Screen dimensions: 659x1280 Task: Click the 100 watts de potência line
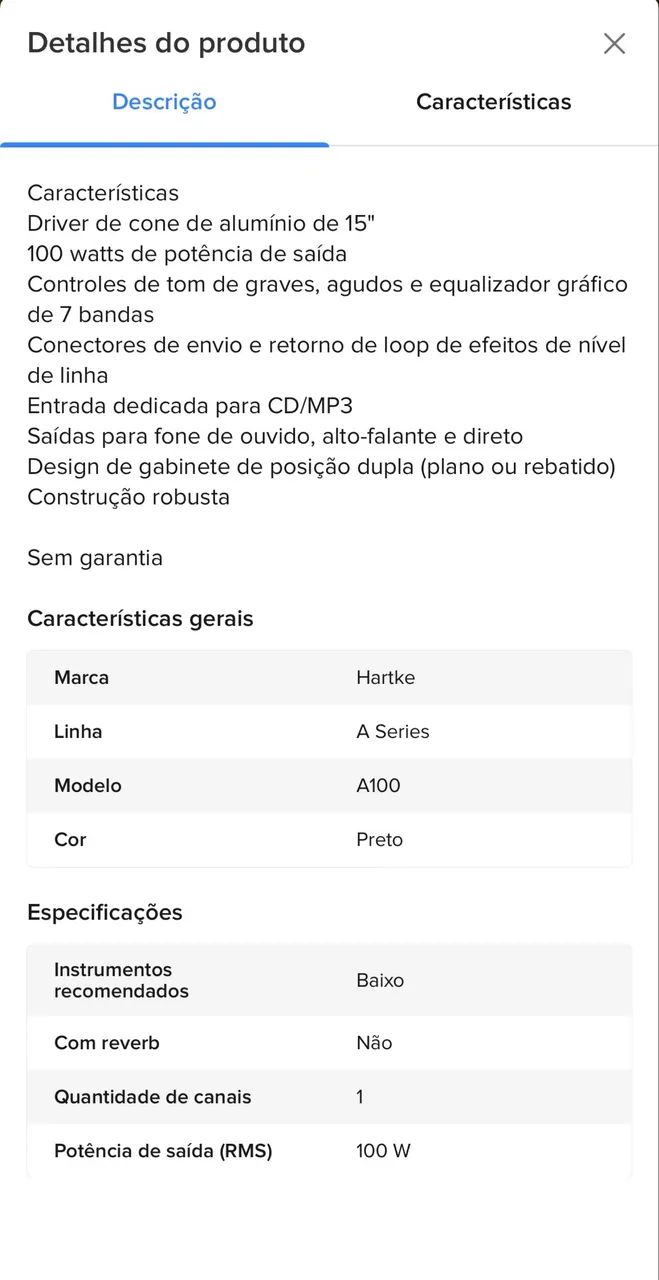[x=187, y=254]
